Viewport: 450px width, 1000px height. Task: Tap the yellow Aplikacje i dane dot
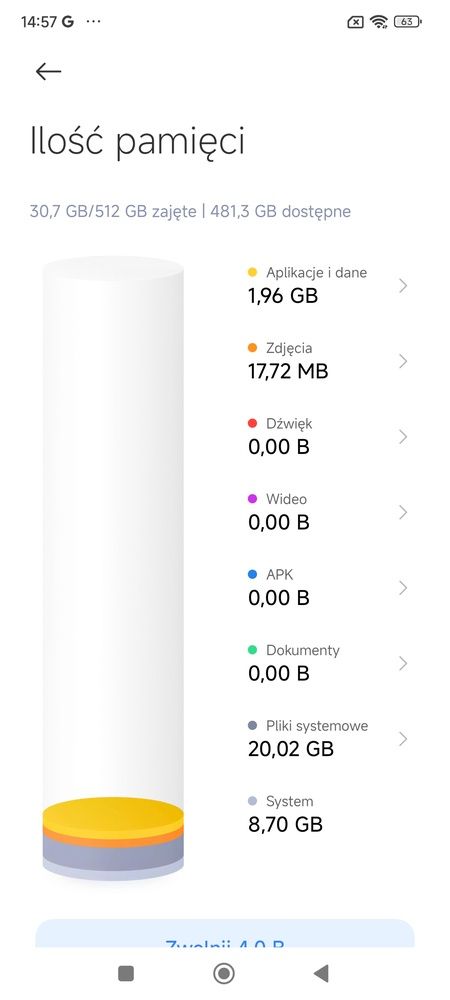click(x=252, y=272)
